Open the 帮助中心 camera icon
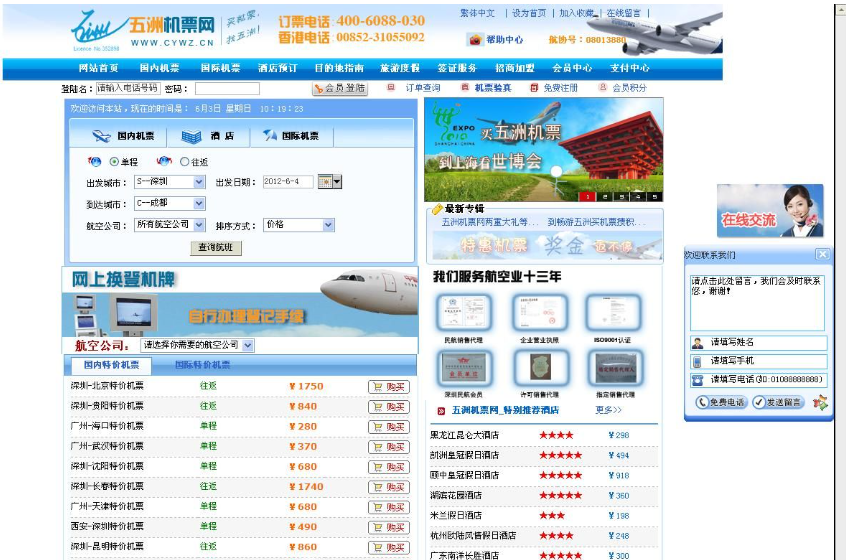This screenshot has height=560, width=846. [x=475, y=39]
